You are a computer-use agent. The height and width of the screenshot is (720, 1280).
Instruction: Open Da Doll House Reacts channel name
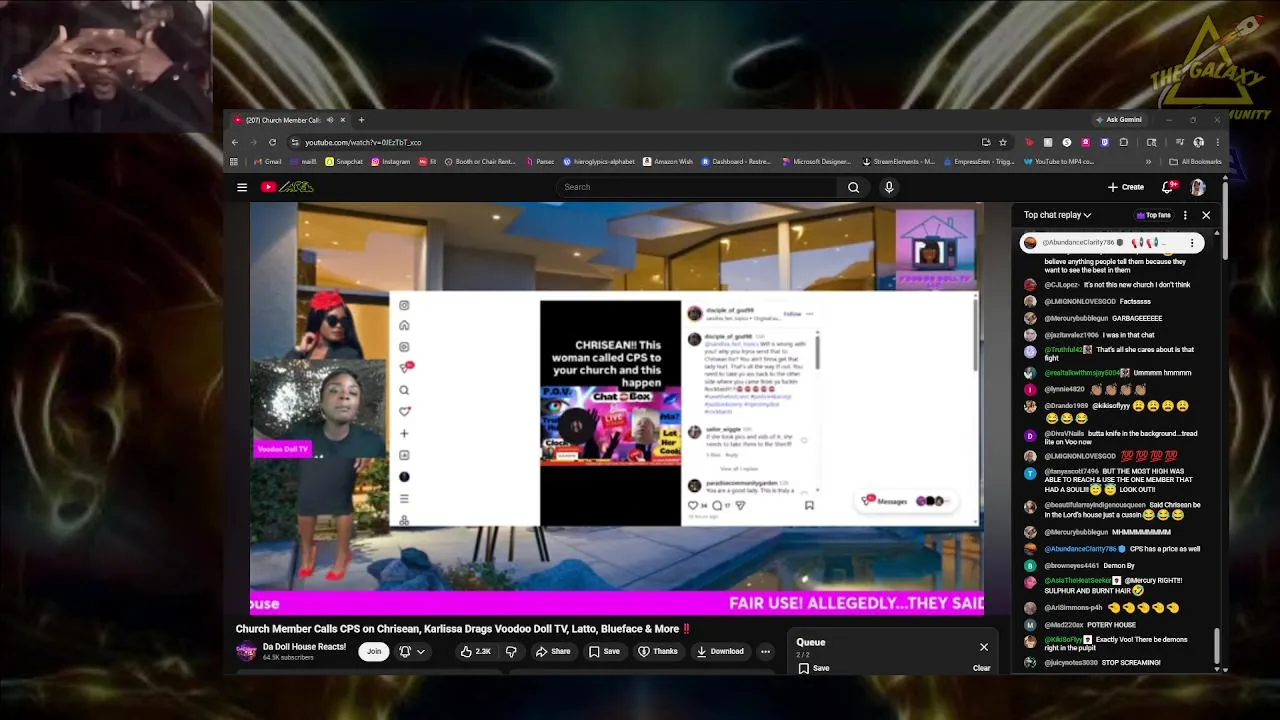[x=304, y=647]
